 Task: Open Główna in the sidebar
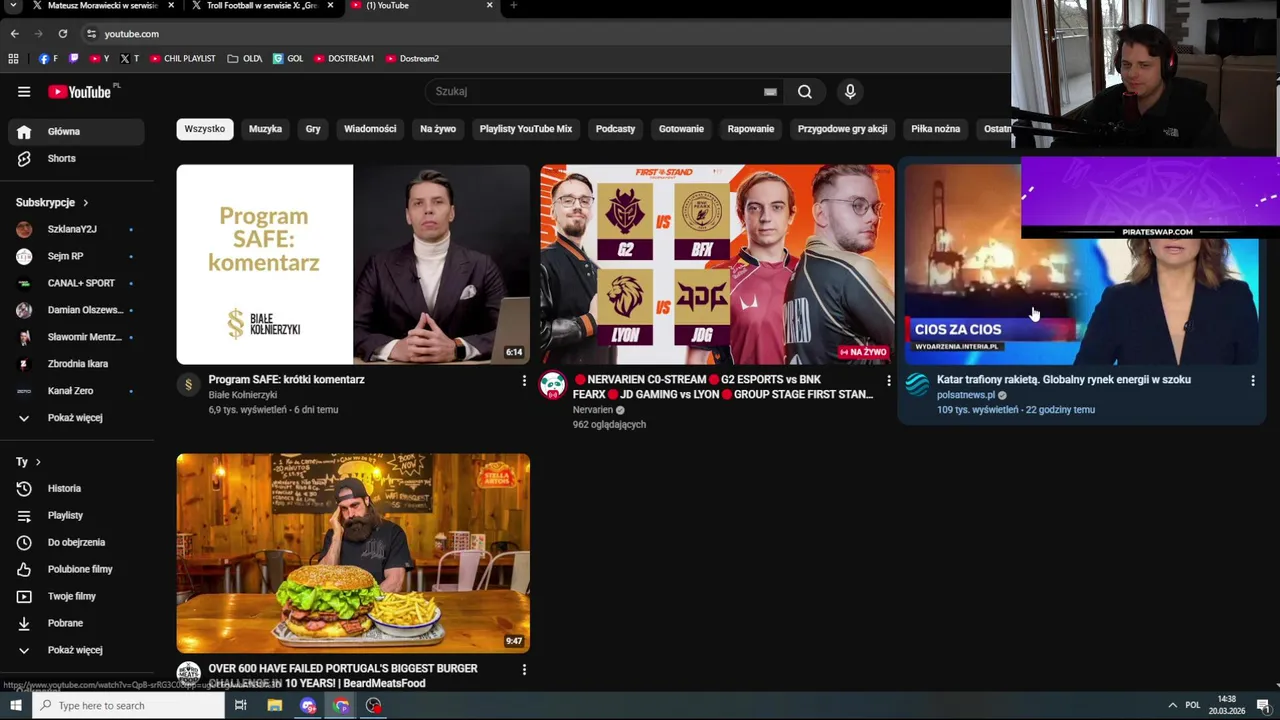(x=76, y=132)
